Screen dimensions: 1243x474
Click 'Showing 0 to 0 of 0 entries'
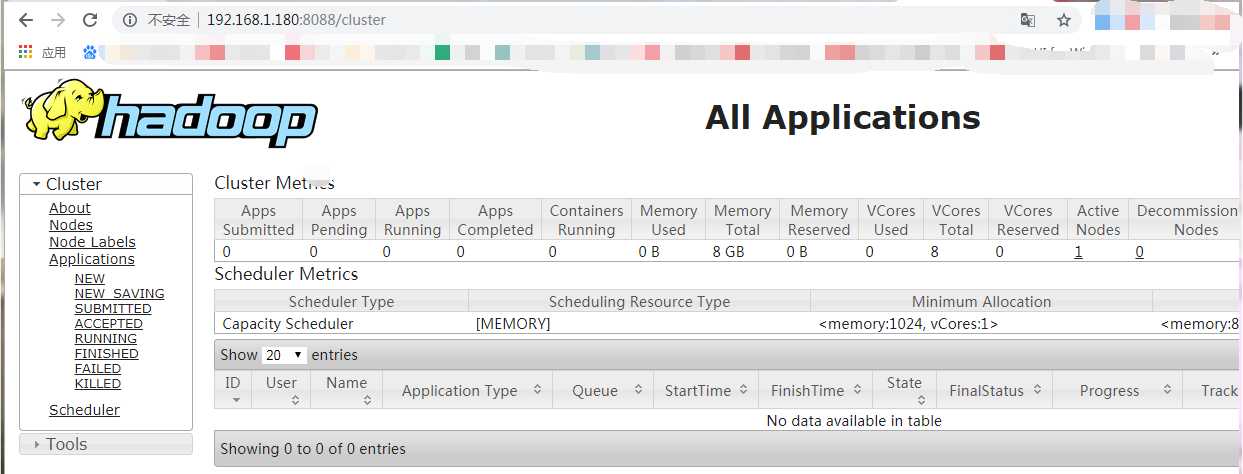313,449
